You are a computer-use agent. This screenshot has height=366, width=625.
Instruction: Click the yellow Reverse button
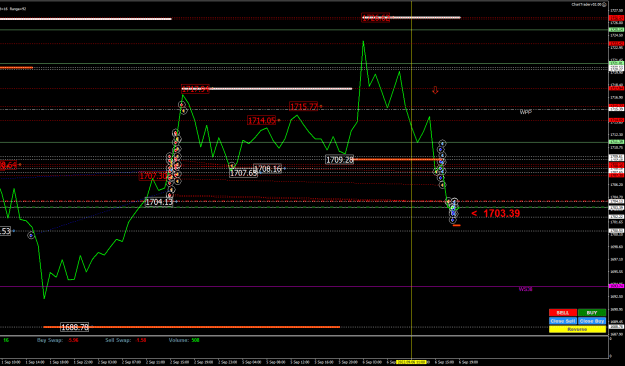click(577, 329)
